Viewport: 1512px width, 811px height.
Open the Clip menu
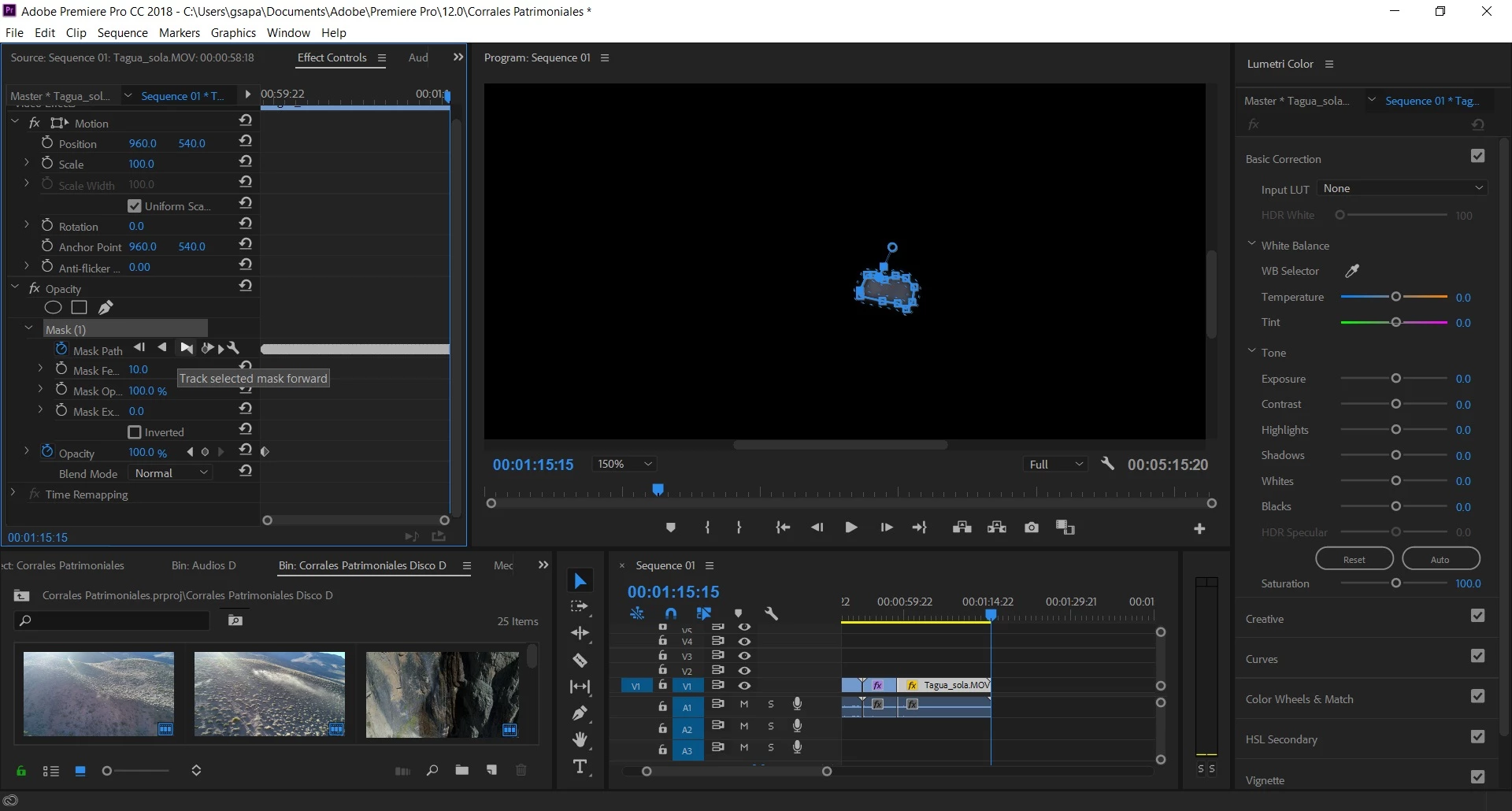pyautogui.click(x=76, y=32)
